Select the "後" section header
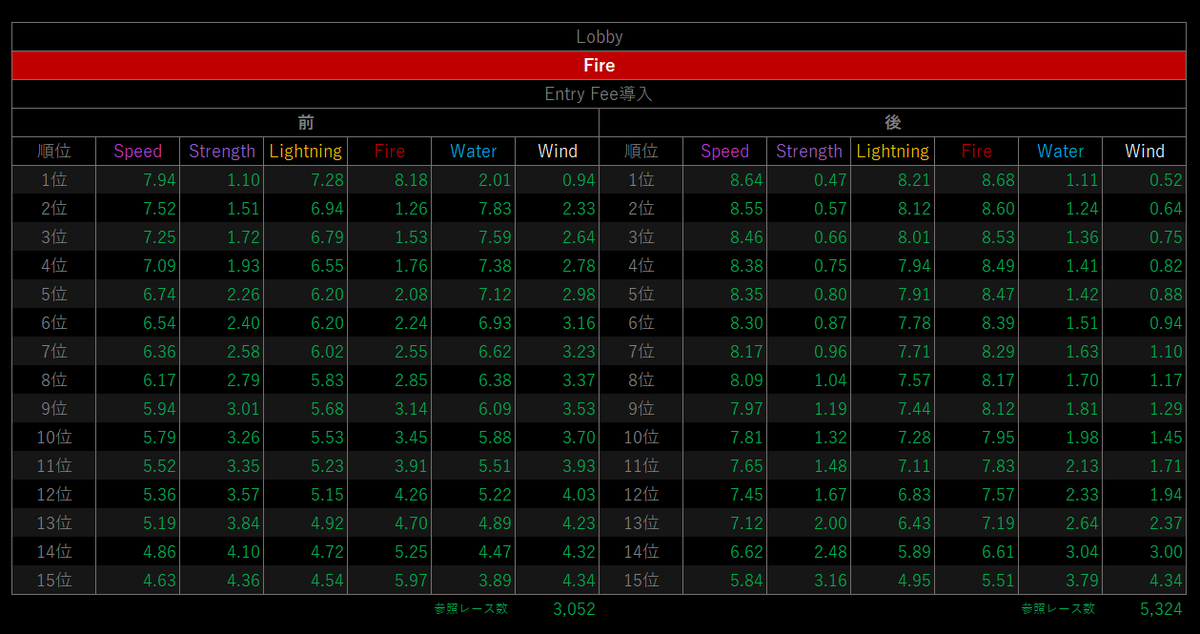Screen dimensions: 1200x634 pyautogui.click(x=893, y=123)
